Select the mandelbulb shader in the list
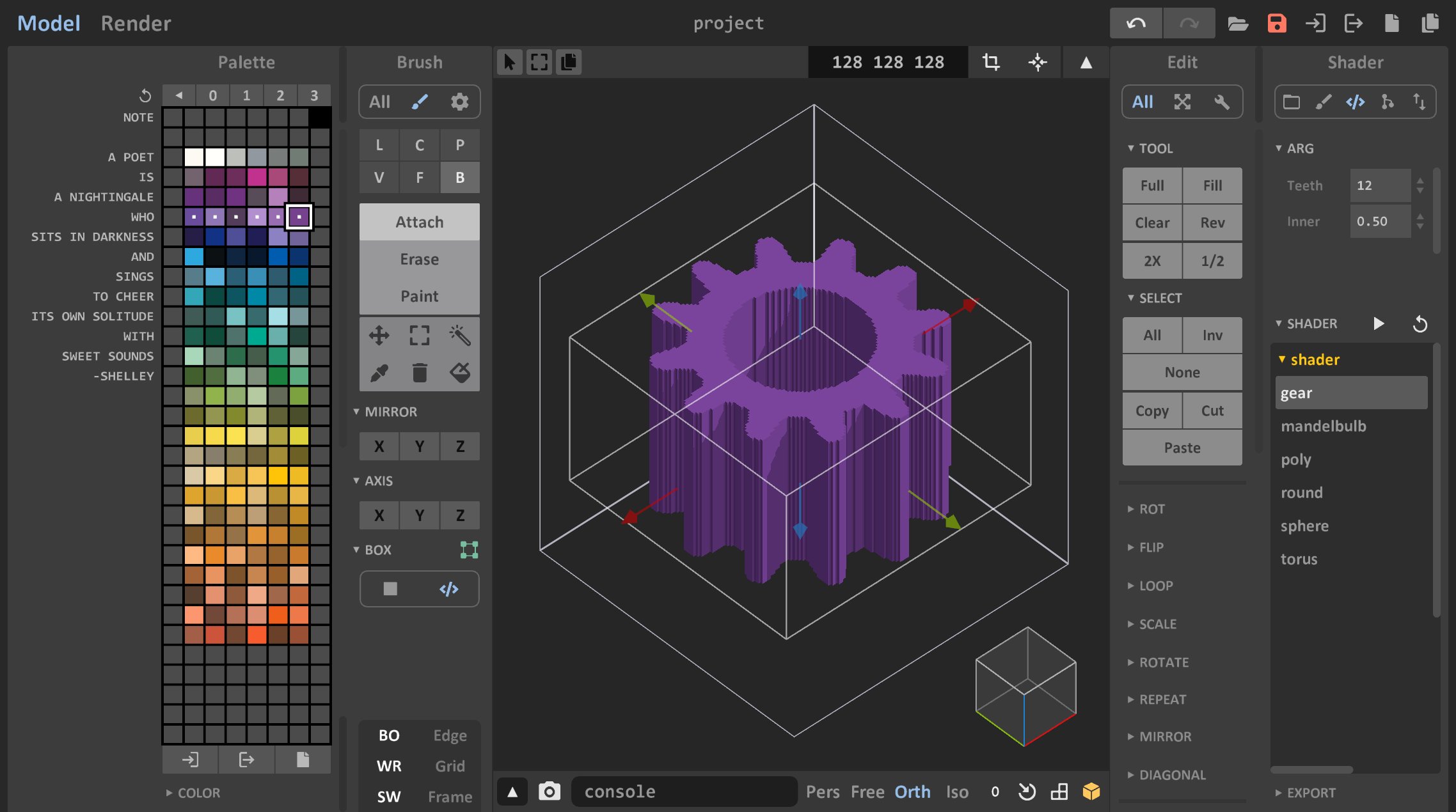 click(x=1324, y=426)
